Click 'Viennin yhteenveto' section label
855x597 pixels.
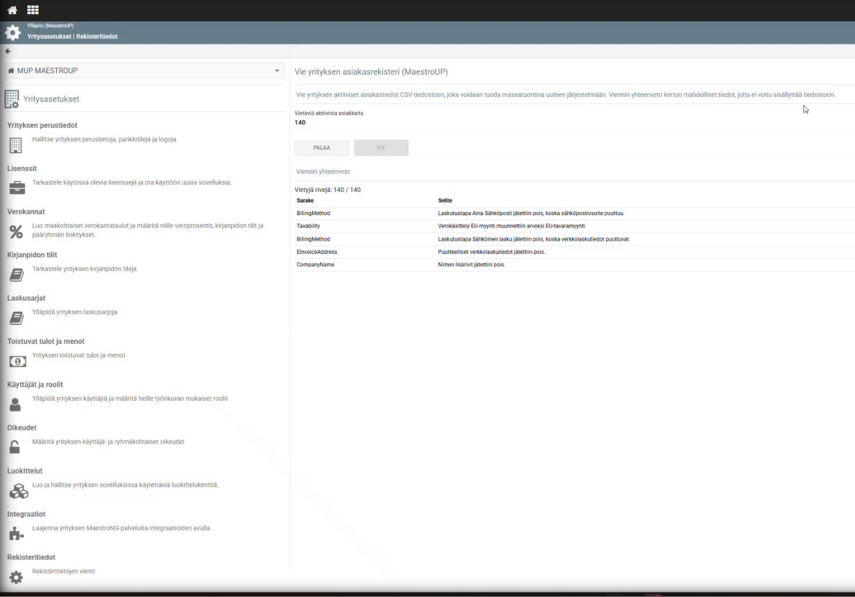coord(323,172)
